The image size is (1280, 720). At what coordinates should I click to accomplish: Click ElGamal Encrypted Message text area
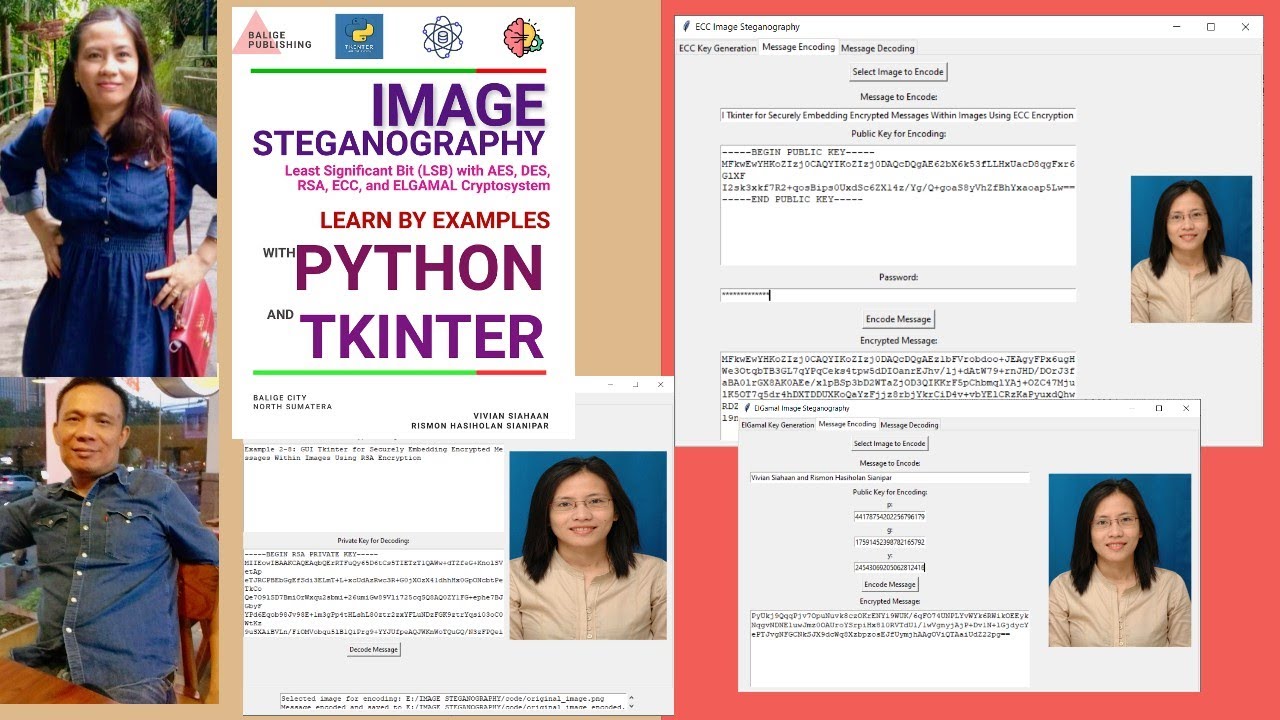pos(889,647)
